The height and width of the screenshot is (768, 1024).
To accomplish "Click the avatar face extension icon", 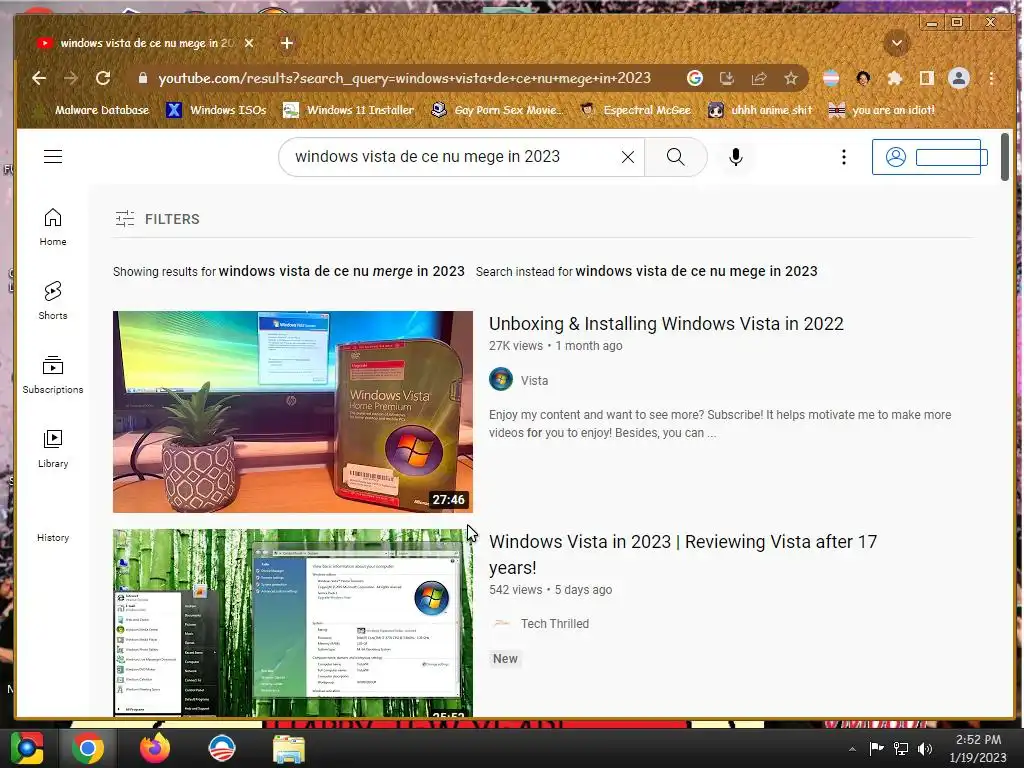I will [863, 78].
